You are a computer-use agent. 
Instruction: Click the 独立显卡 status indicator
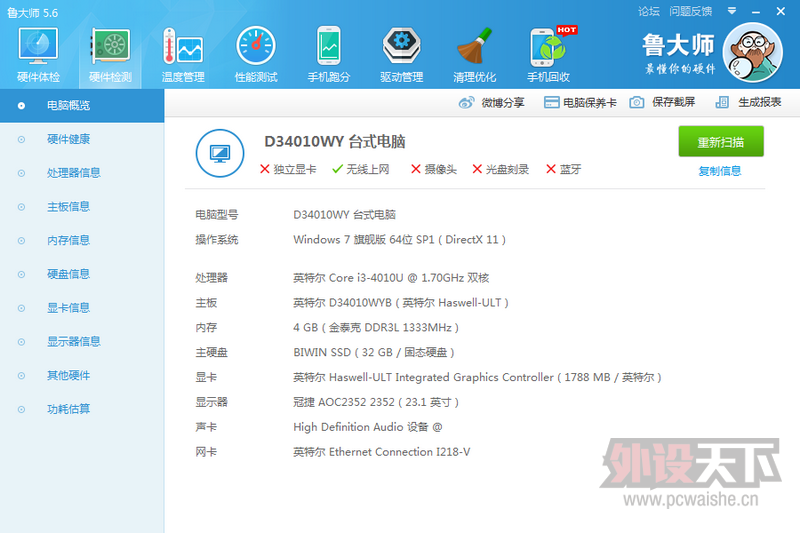point(288,169)
